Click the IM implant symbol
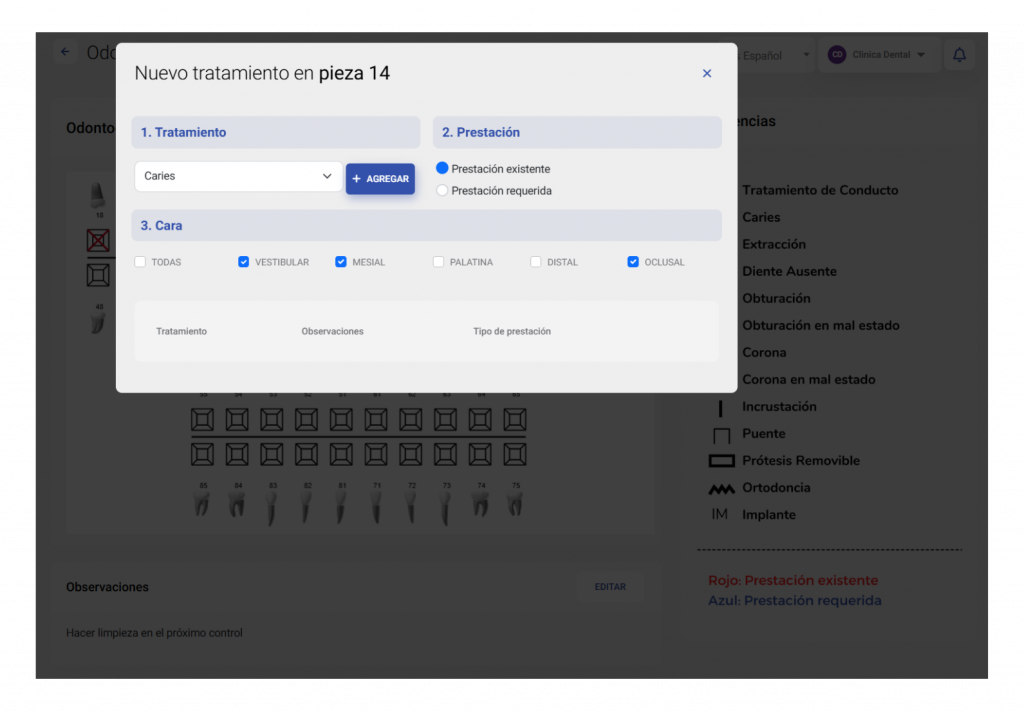Viewport: 1024px width, 711px height. pos(720,514)
